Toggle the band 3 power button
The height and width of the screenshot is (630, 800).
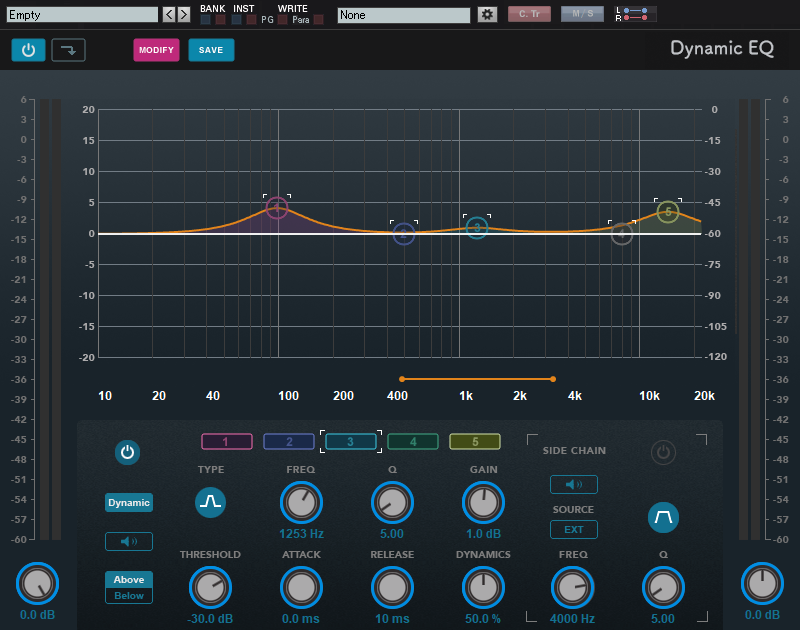tap(127, 453)
